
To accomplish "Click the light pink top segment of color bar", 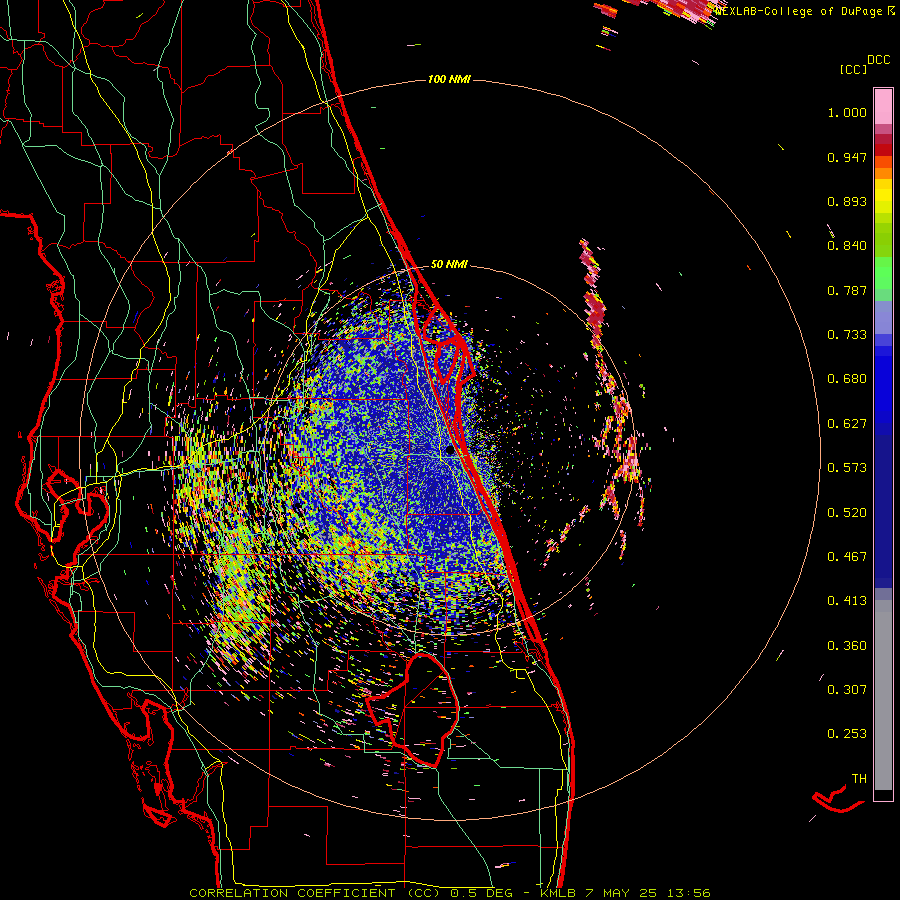I will click(883, 106).
